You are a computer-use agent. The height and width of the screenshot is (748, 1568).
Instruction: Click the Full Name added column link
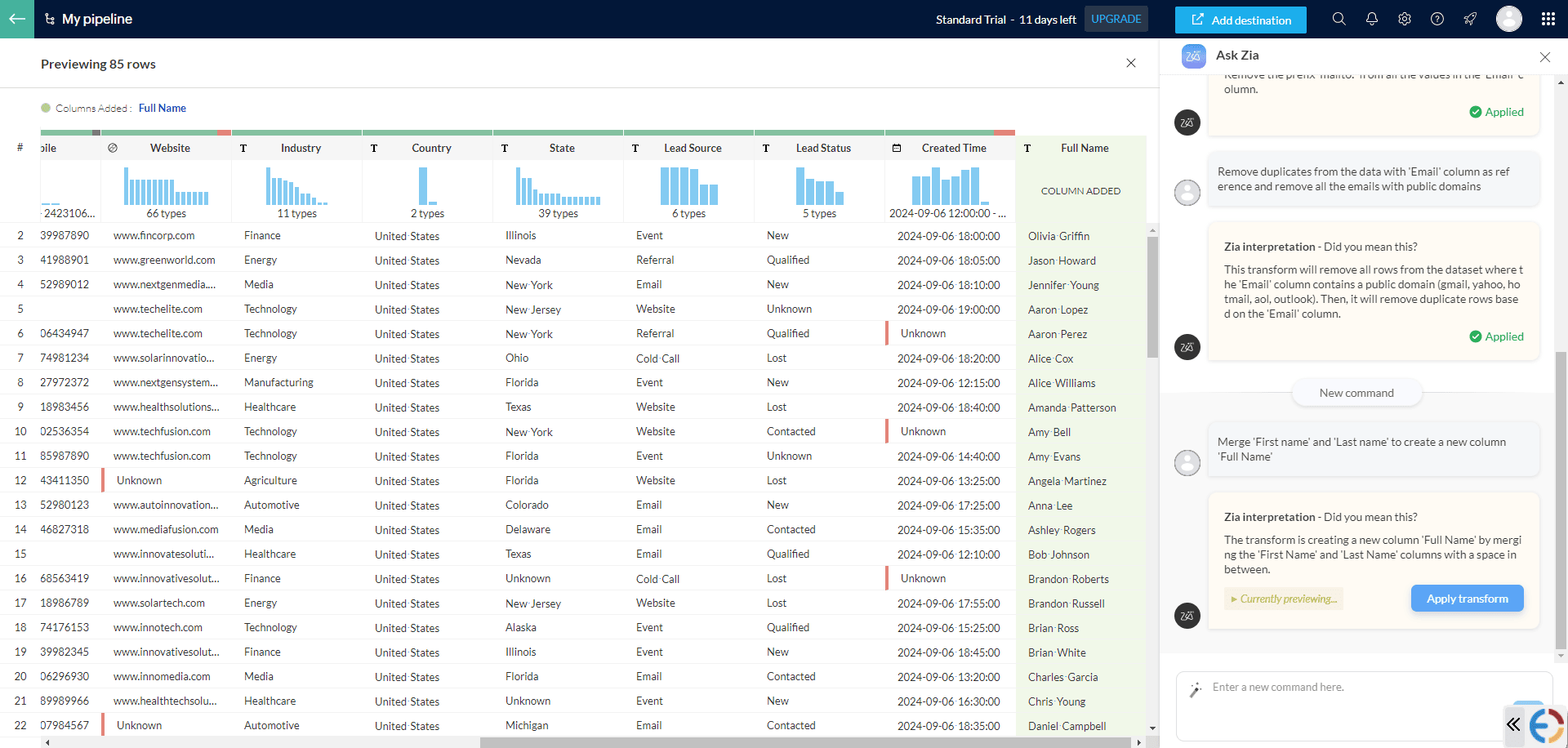(162, 108)
